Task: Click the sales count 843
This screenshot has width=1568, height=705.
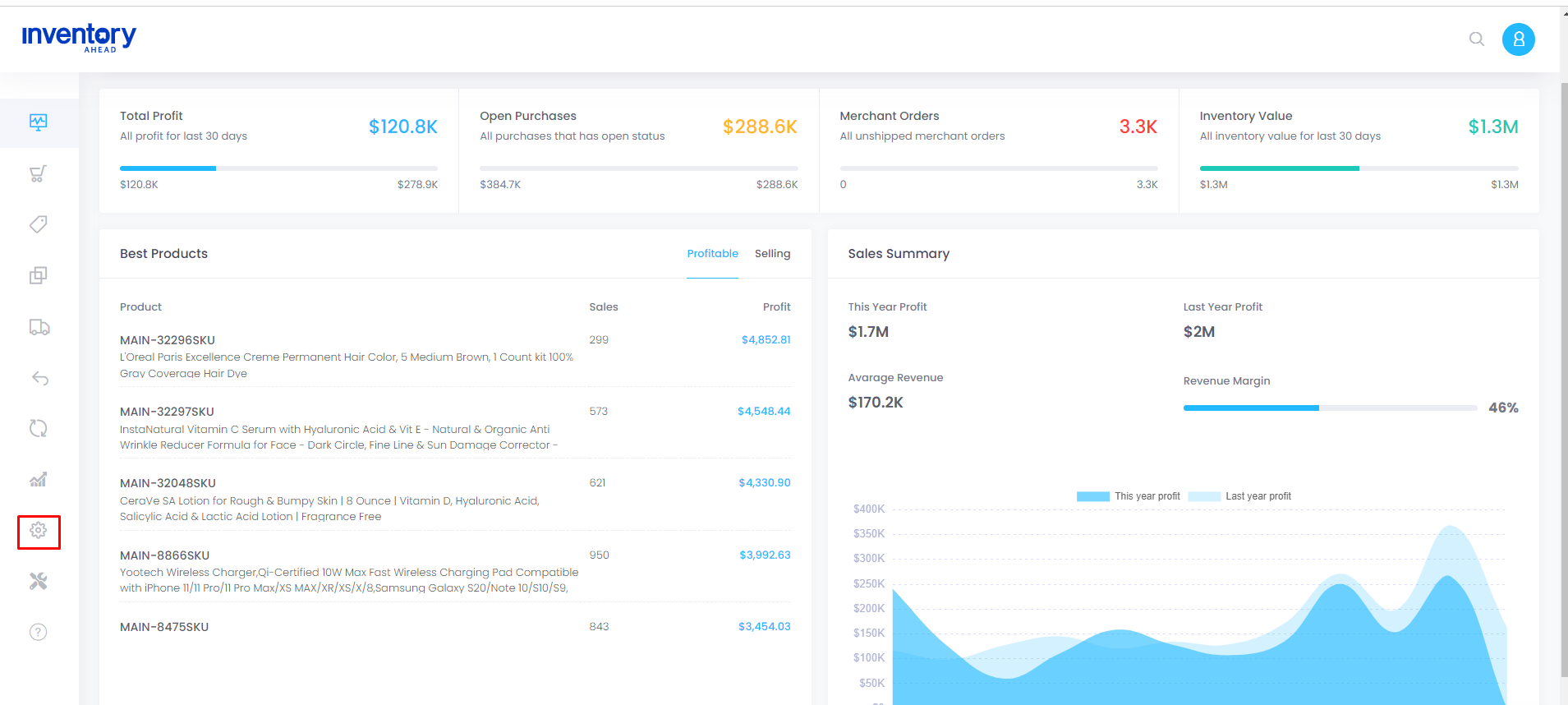Action: pos(599,627)
